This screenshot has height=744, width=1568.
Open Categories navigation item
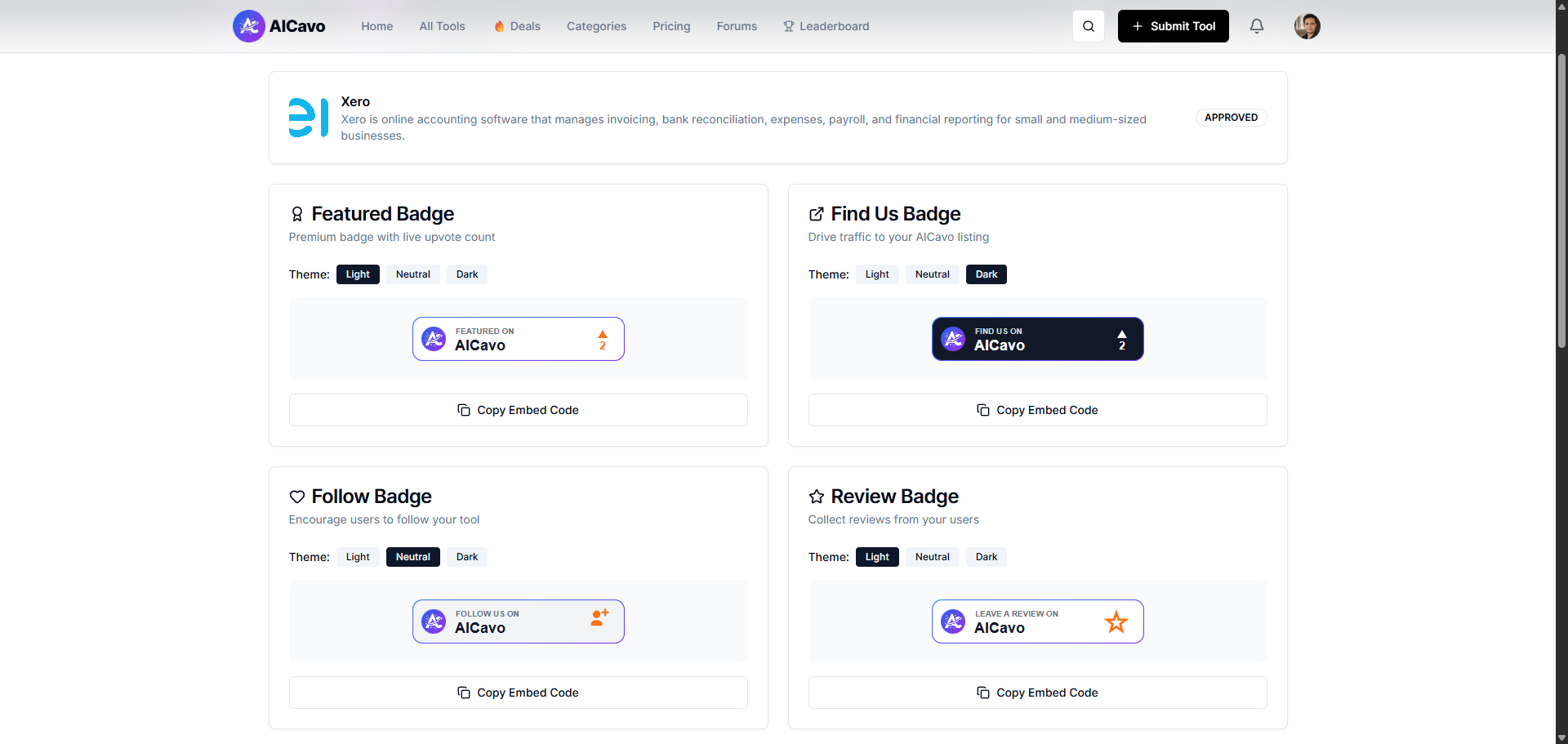[x=597, y=26]
